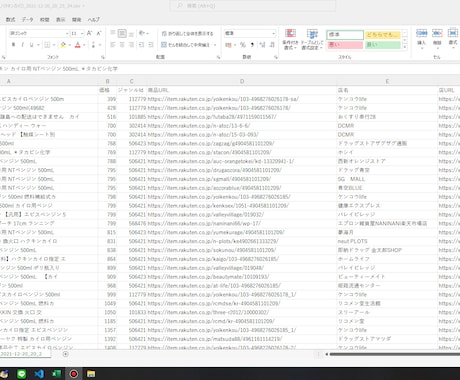The image size is (460, 380).
Task: Click the decrease font size icon
Action: coord(99,33)
